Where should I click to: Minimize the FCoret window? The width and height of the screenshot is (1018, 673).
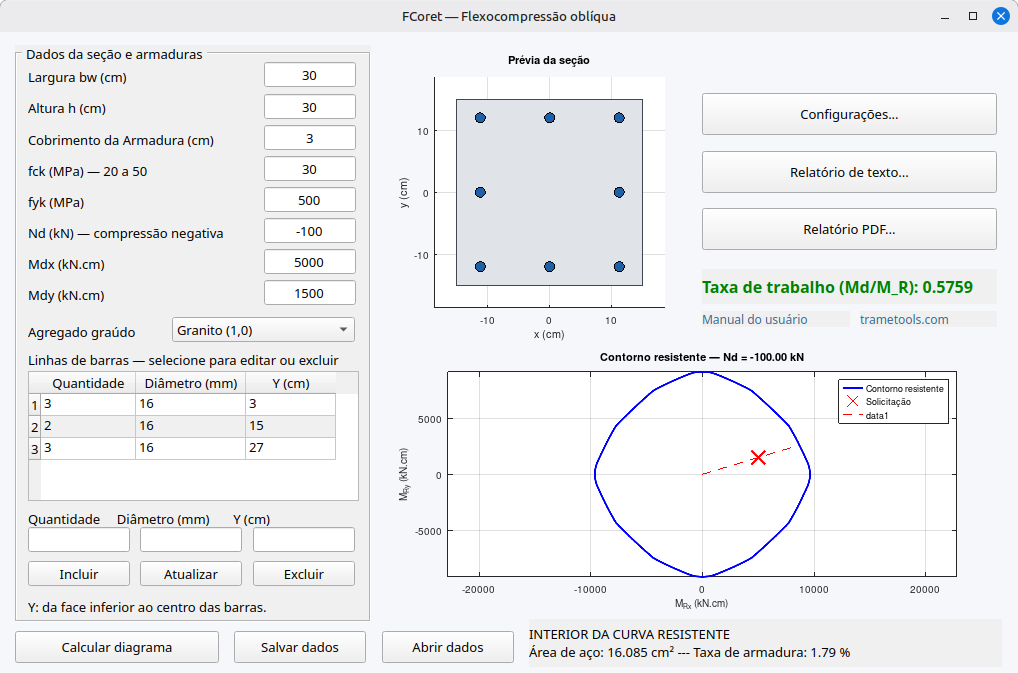[945, 17]
